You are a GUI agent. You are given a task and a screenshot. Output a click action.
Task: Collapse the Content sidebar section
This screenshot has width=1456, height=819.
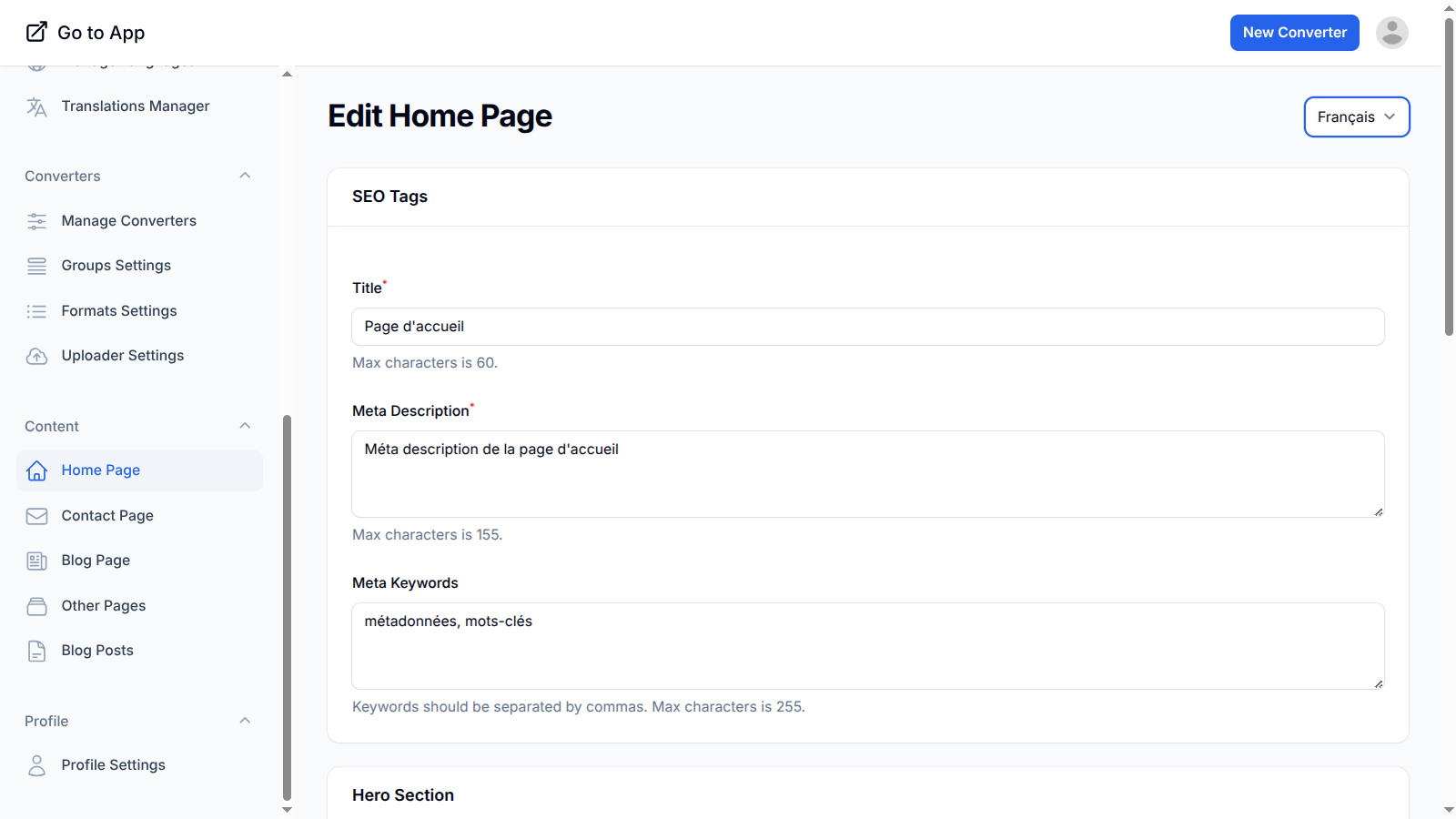(245, 426)
